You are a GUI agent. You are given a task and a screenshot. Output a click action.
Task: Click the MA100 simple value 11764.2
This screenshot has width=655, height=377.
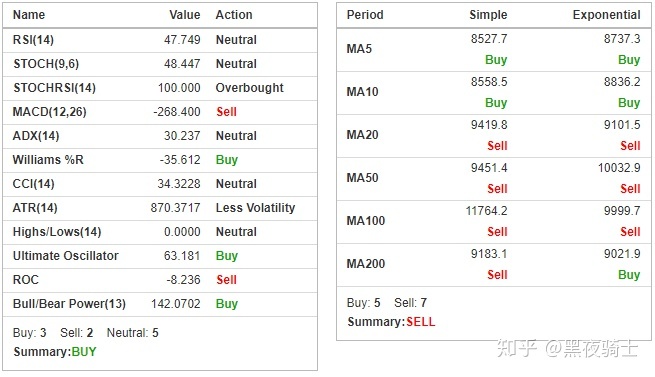[x=486, y=211]
